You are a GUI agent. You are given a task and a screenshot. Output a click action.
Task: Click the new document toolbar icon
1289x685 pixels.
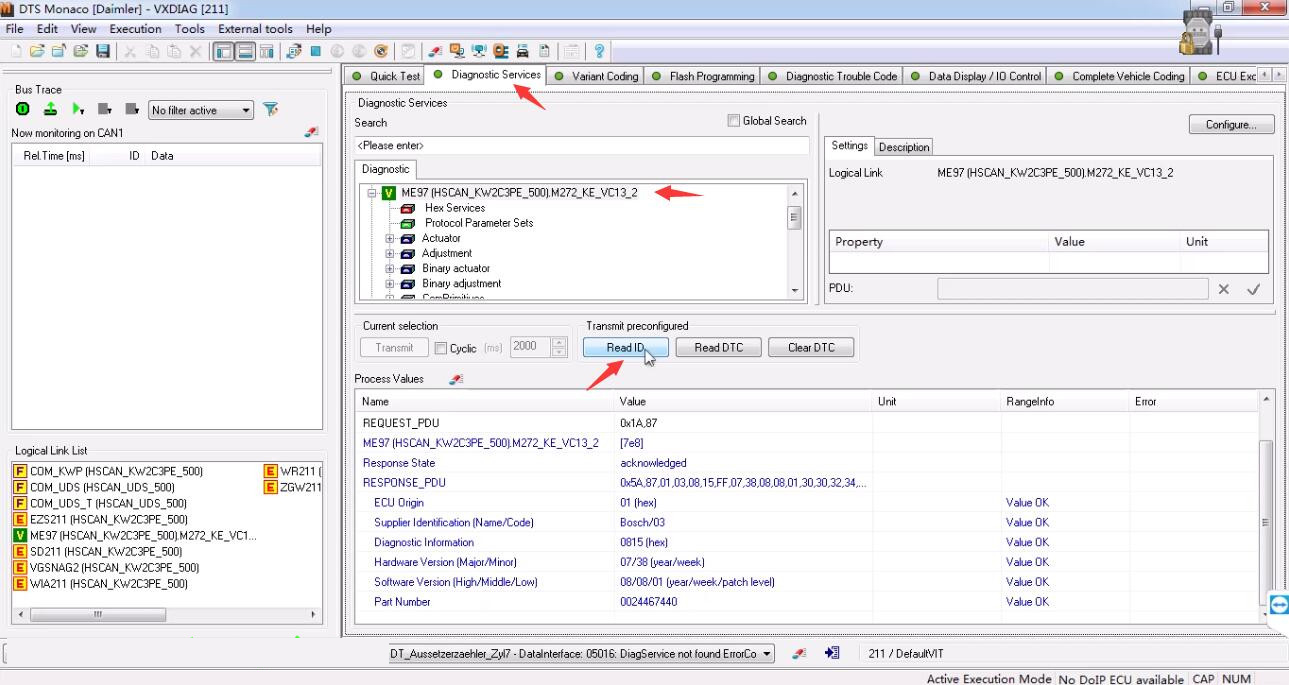pyautogui.click(x=16, y=50)
